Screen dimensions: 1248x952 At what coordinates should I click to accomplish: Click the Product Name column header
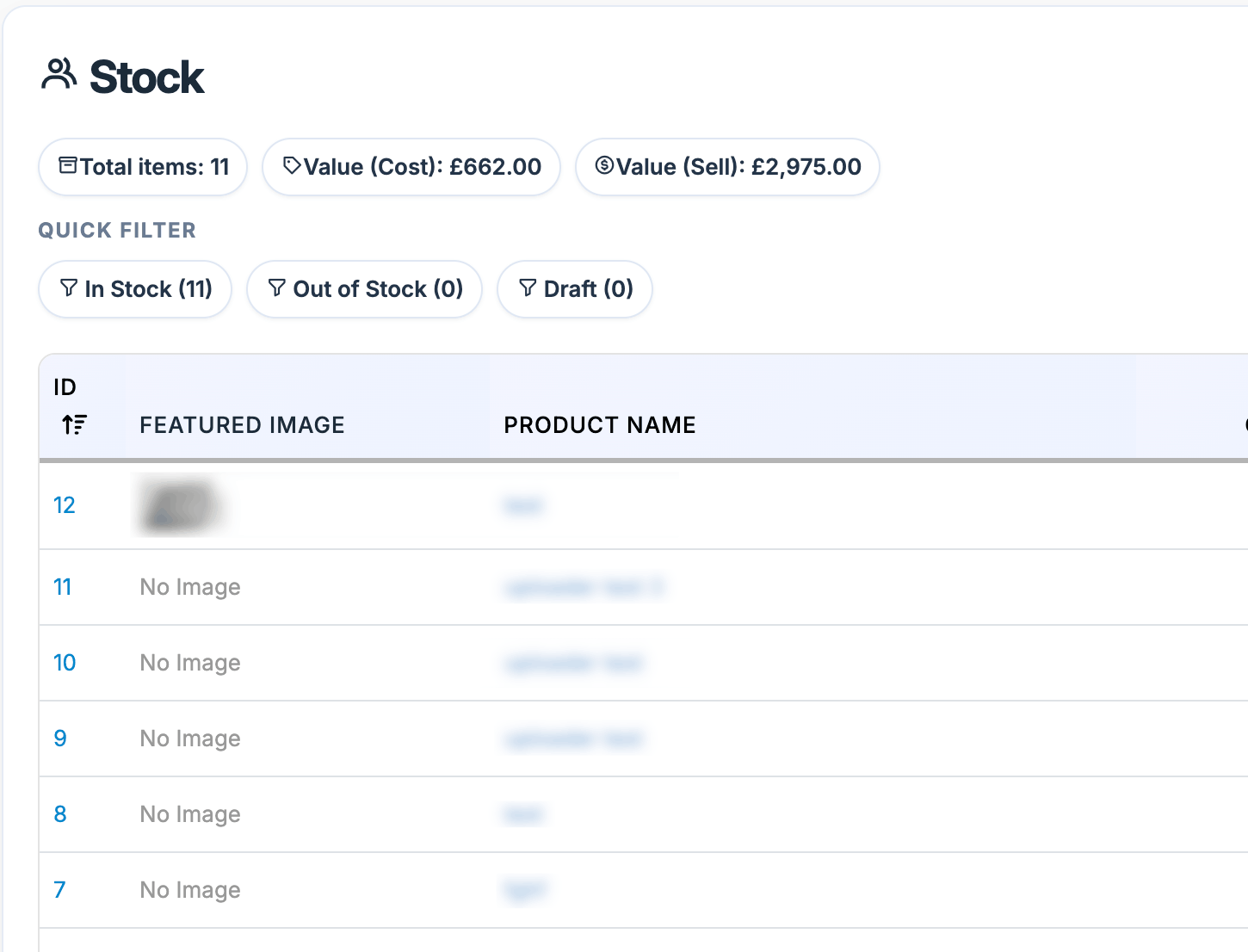point(599,425)
